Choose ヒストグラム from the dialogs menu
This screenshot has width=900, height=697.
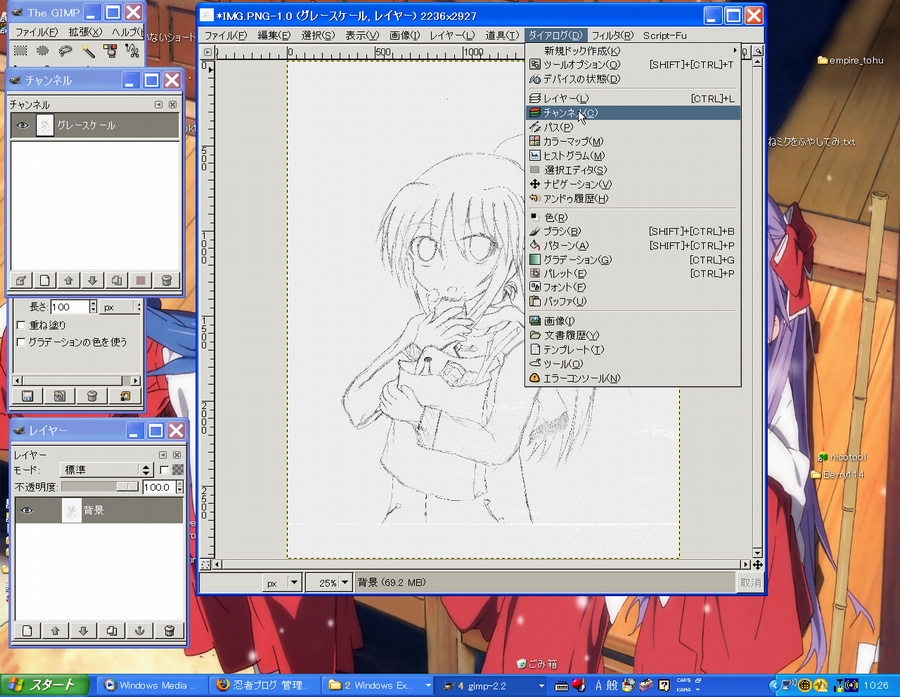(633, 156)
